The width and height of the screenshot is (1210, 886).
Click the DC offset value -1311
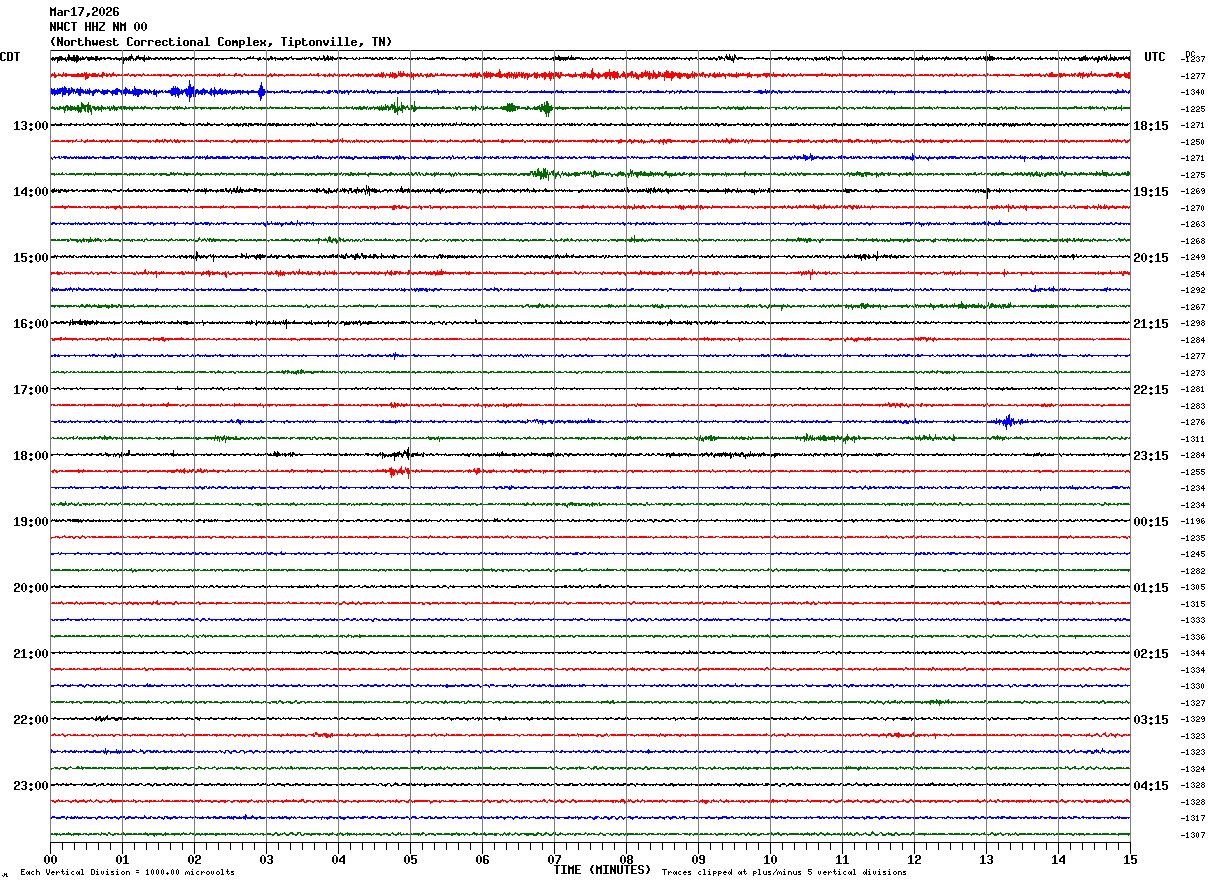click(x=1193, y=439)
